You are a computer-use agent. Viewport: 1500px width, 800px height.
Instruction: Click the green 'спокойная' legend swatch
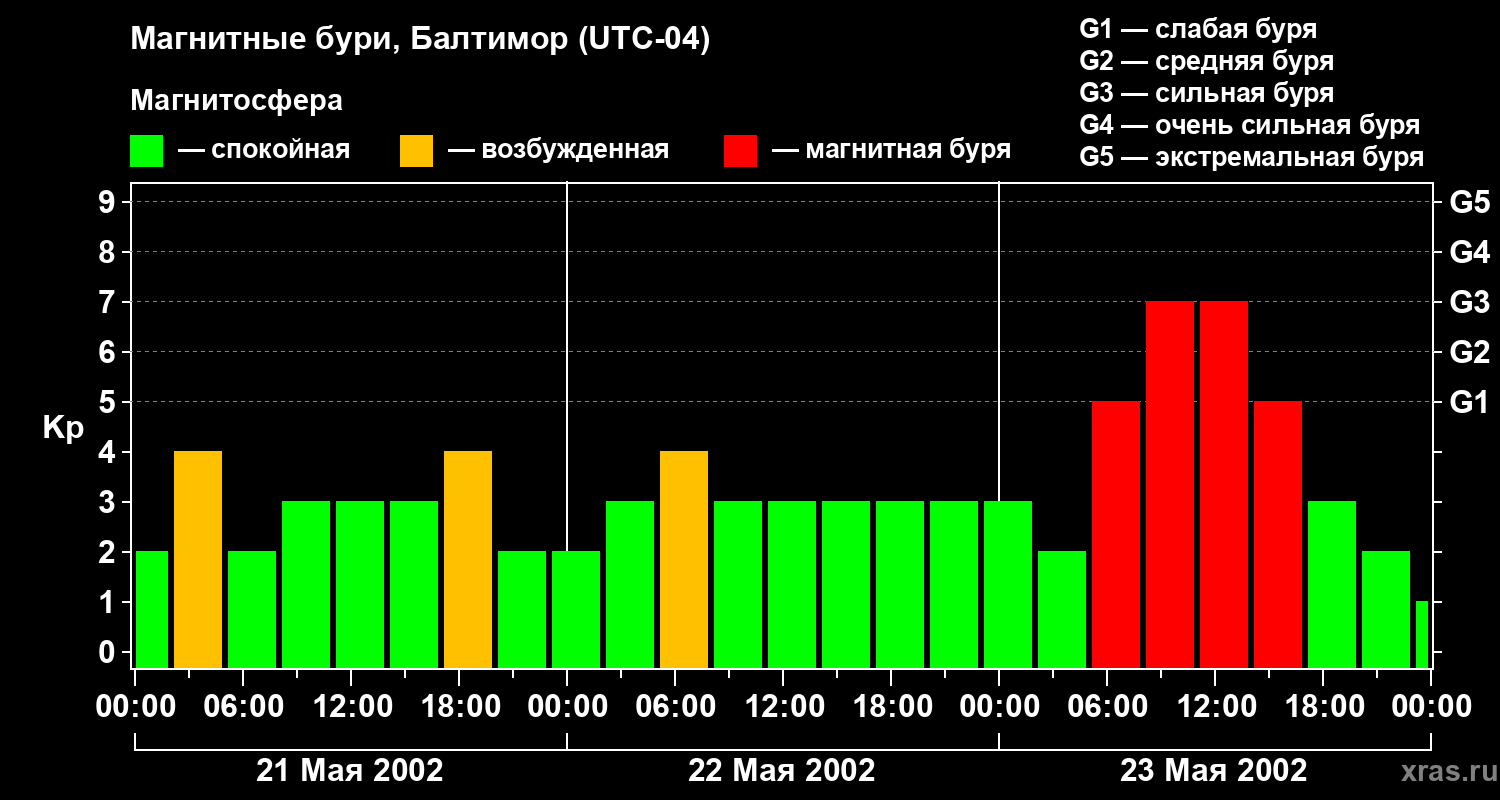[147, 151]
